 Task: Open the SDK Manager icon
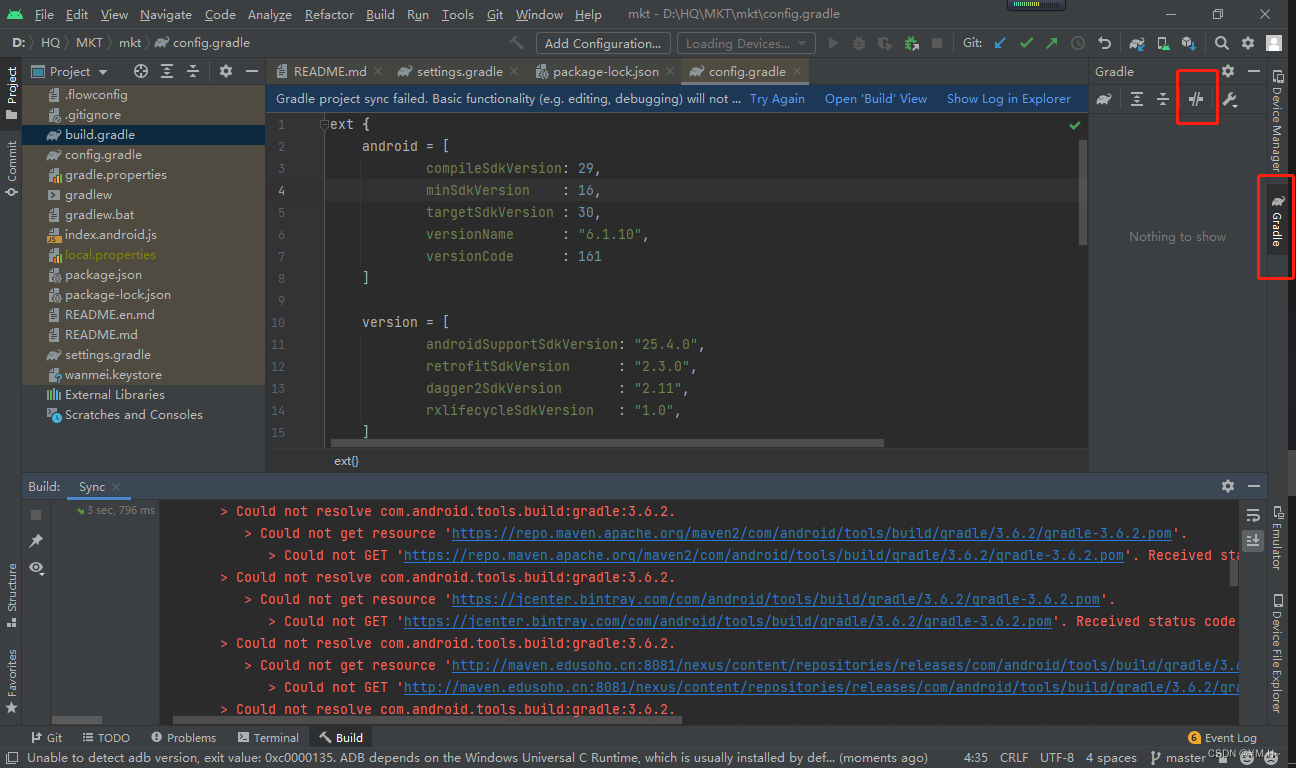coord(1188,43)
